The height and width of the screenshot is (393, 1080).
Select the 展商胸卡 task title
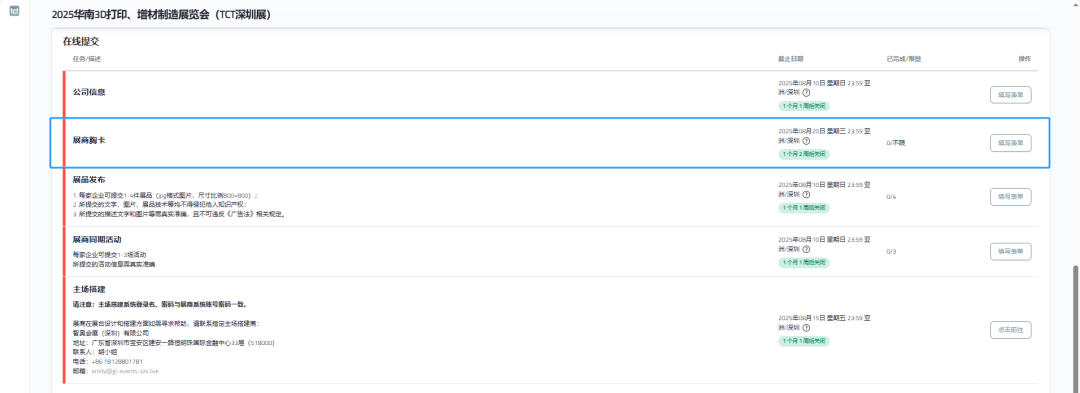[89, 140]
